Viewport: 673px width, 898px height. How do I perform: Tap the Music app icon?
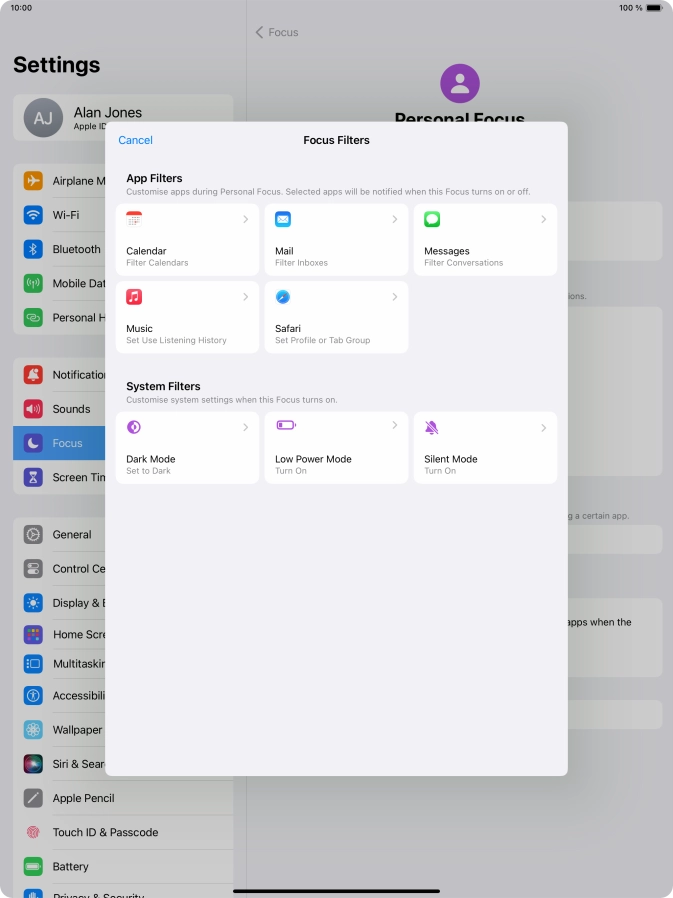134,297
